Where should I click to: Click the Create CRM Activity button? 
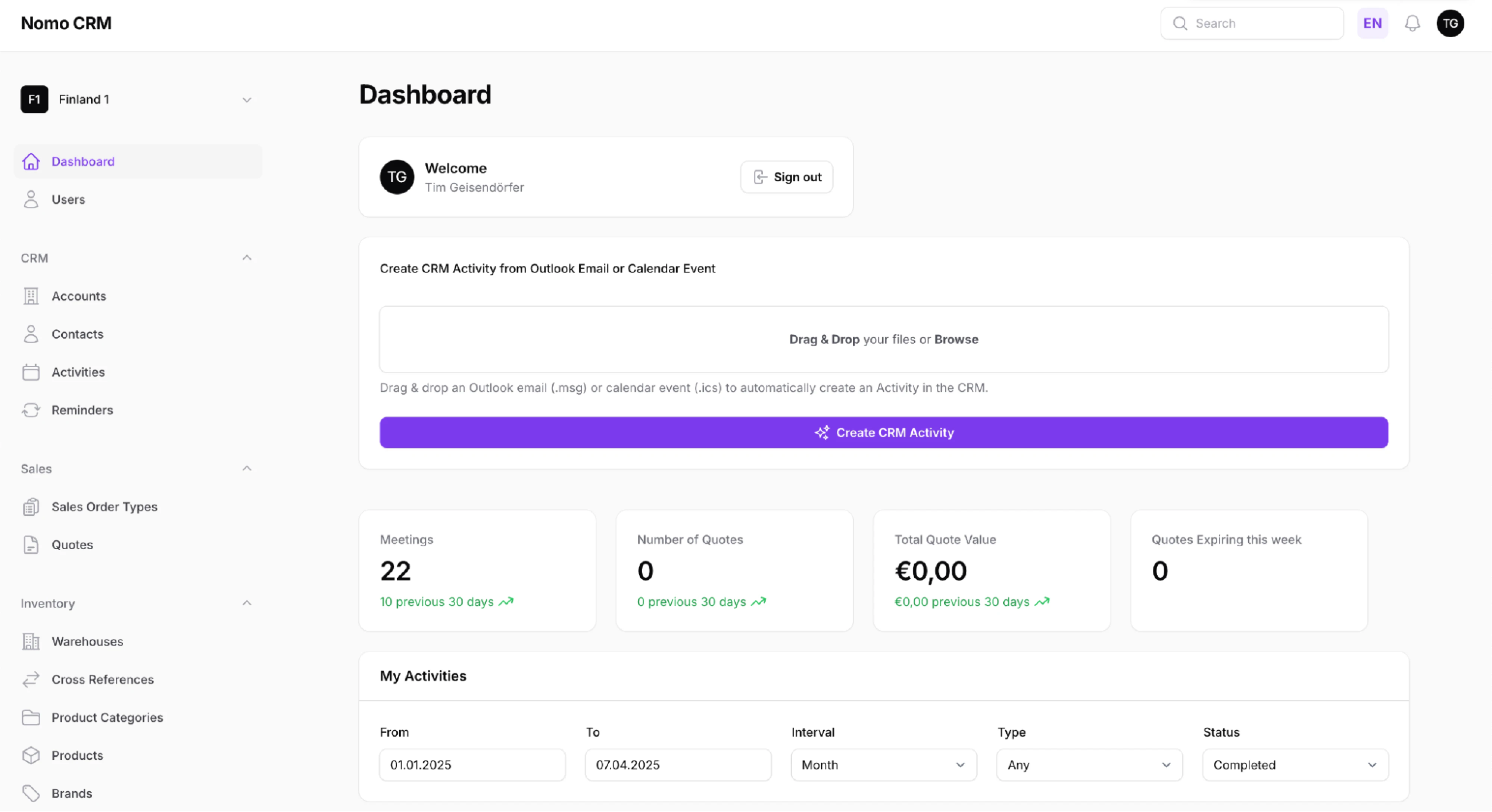(x=883, y=432)
